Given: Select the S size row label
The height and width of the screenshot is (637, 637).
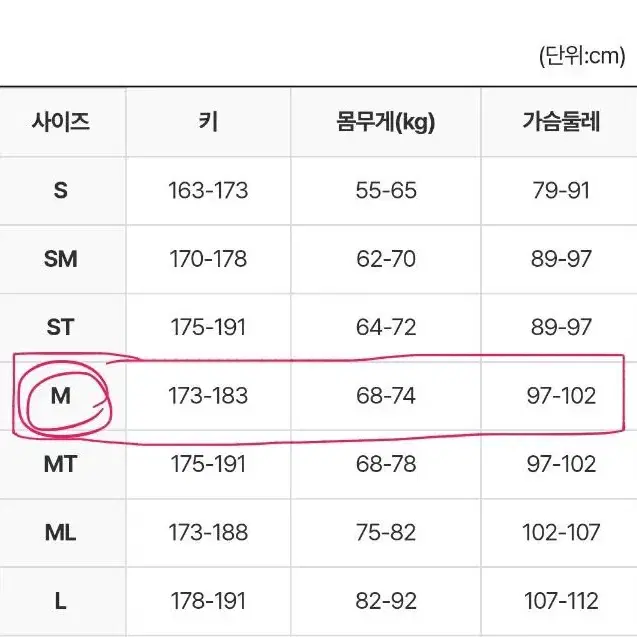Looking at the screenshot, I should 61,190.
